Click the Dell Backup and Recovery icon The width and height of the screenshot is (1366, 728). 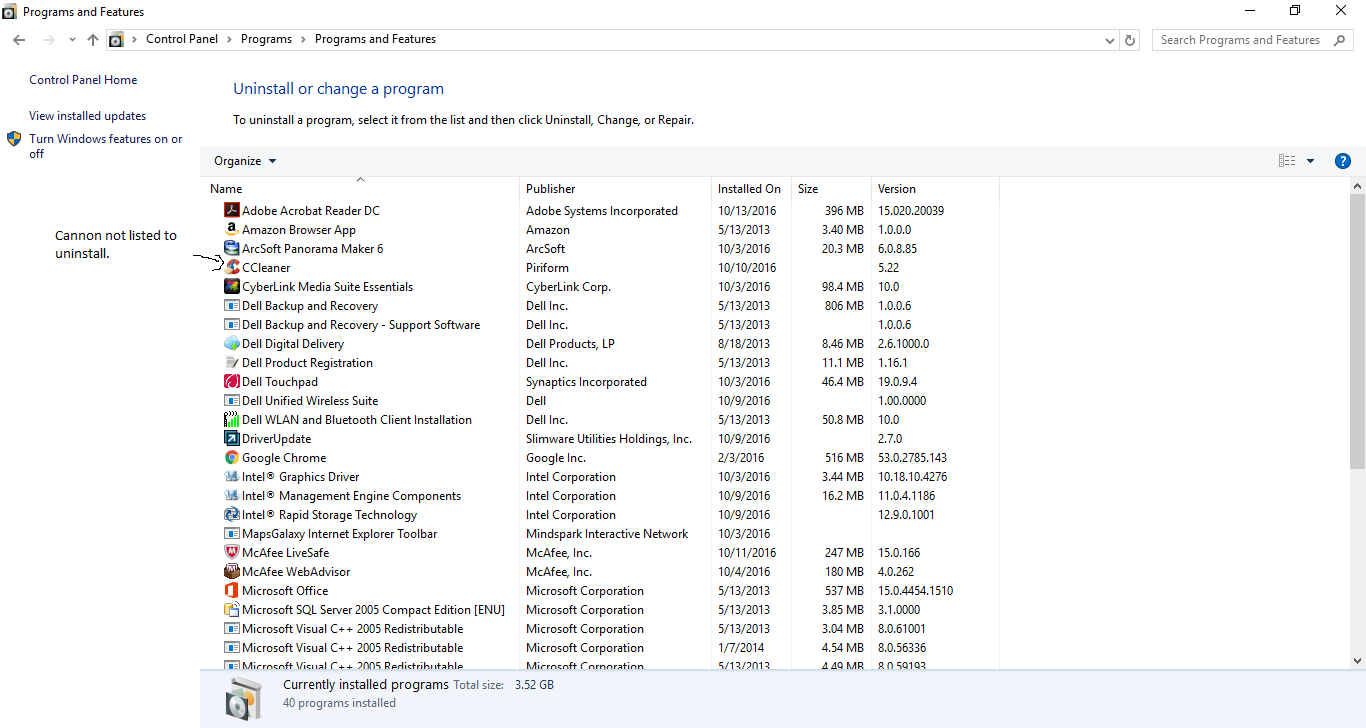[x=232, y=306]
